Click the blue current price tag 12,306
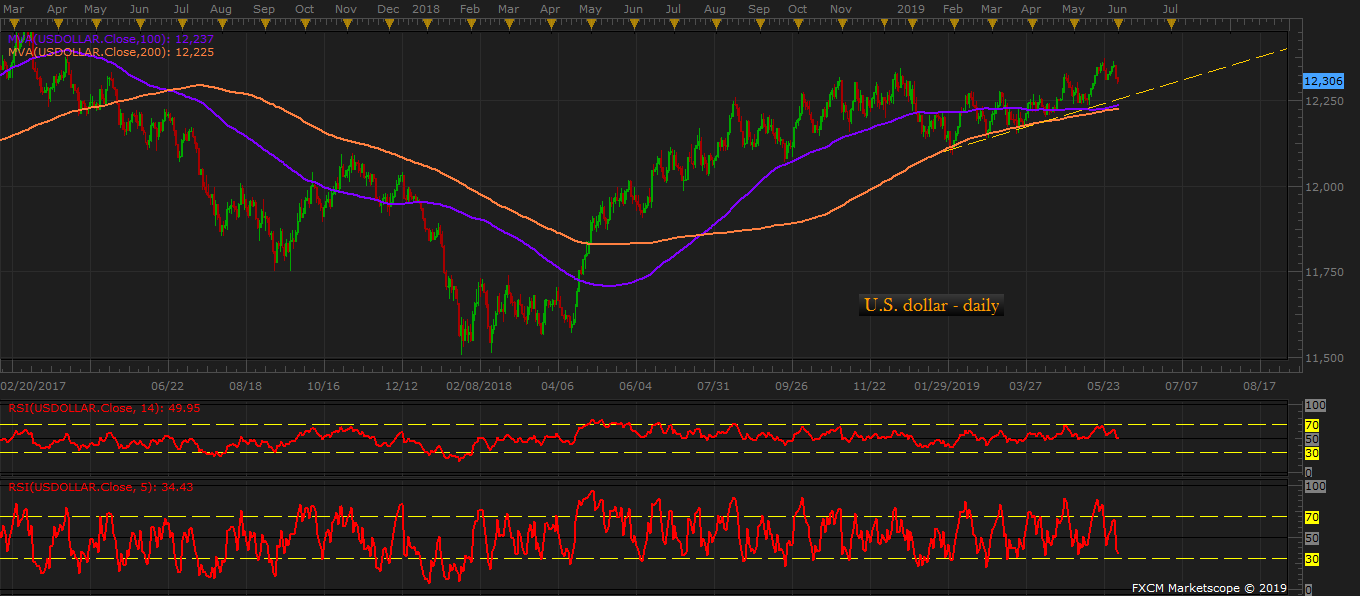Screen dimensions: 1360x596 (x=1324, y=80)
